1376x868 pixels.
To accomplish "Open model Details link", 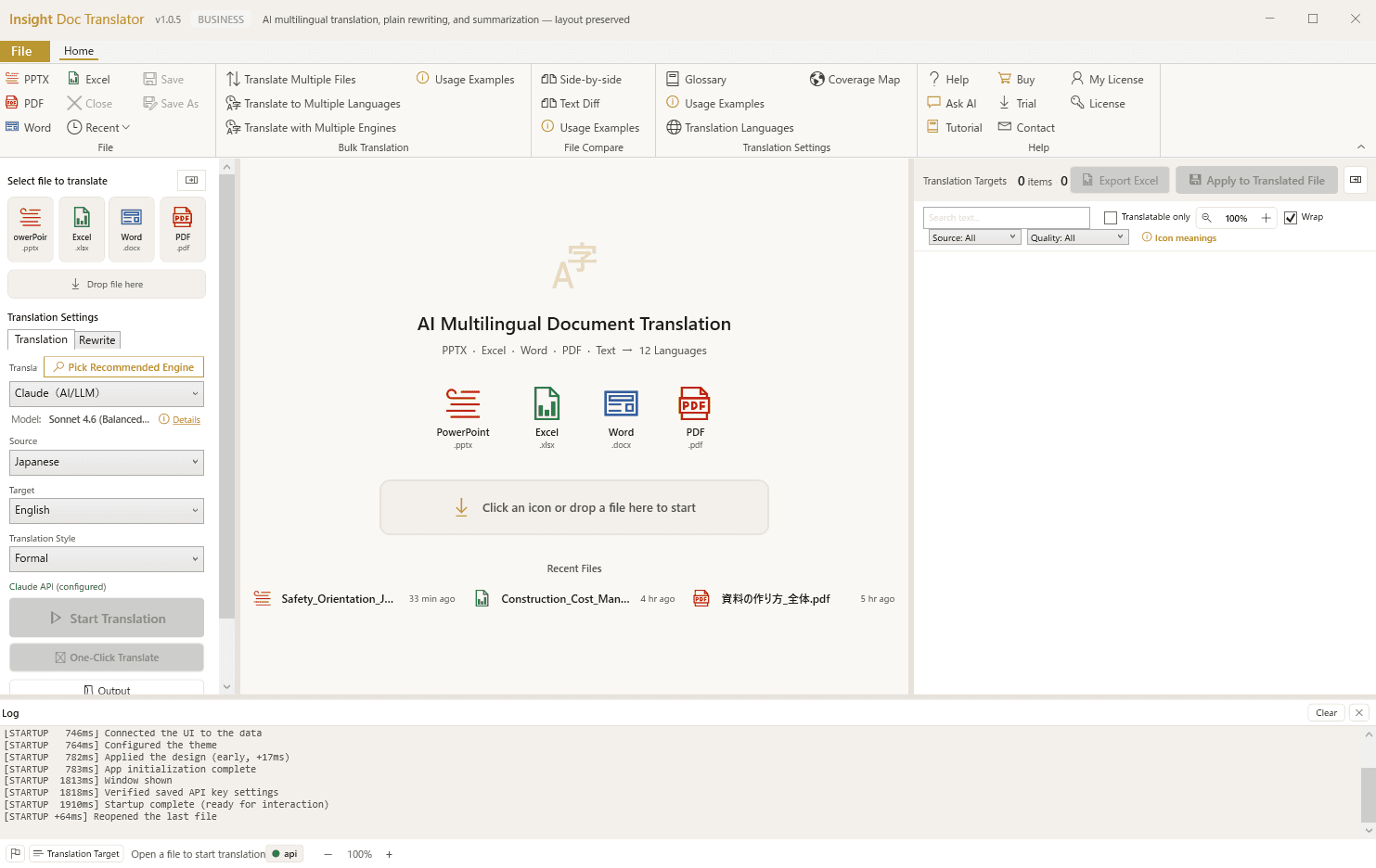I will pyautogui.click(x=186, y=420).
